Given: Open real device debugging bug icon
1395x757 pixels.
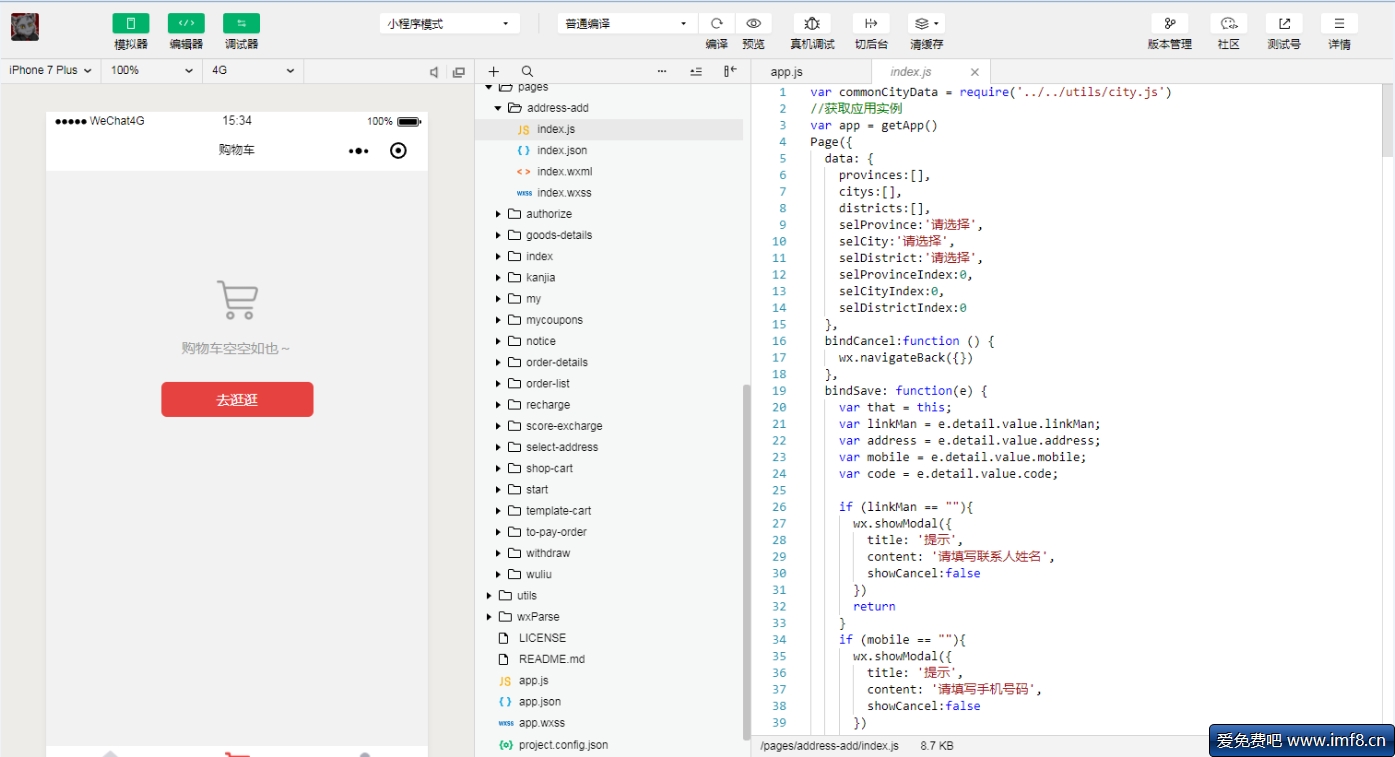Looking at the screenshot, I should click(x=811, y=24).
